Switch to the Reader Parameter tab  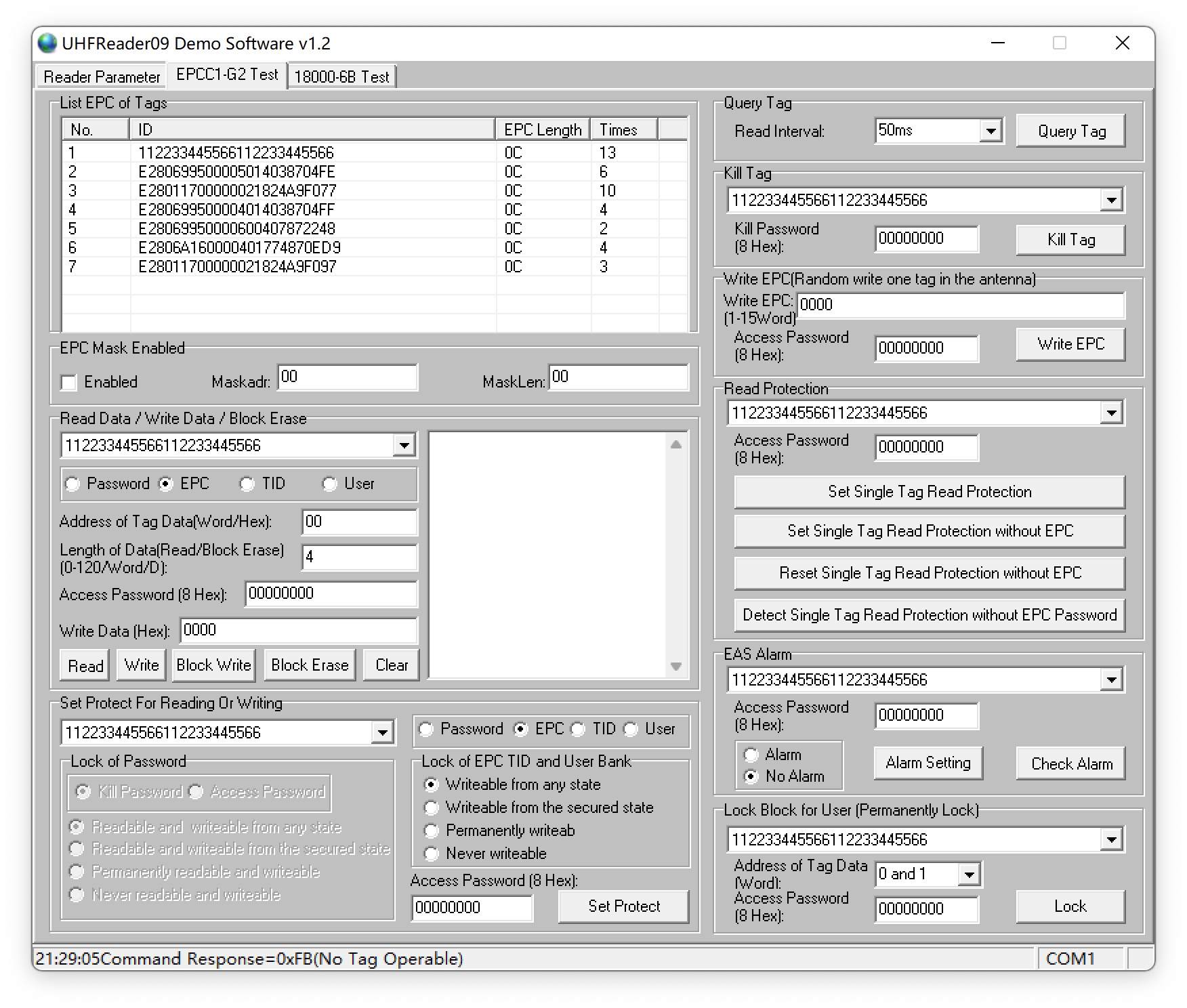pos(100,77)
